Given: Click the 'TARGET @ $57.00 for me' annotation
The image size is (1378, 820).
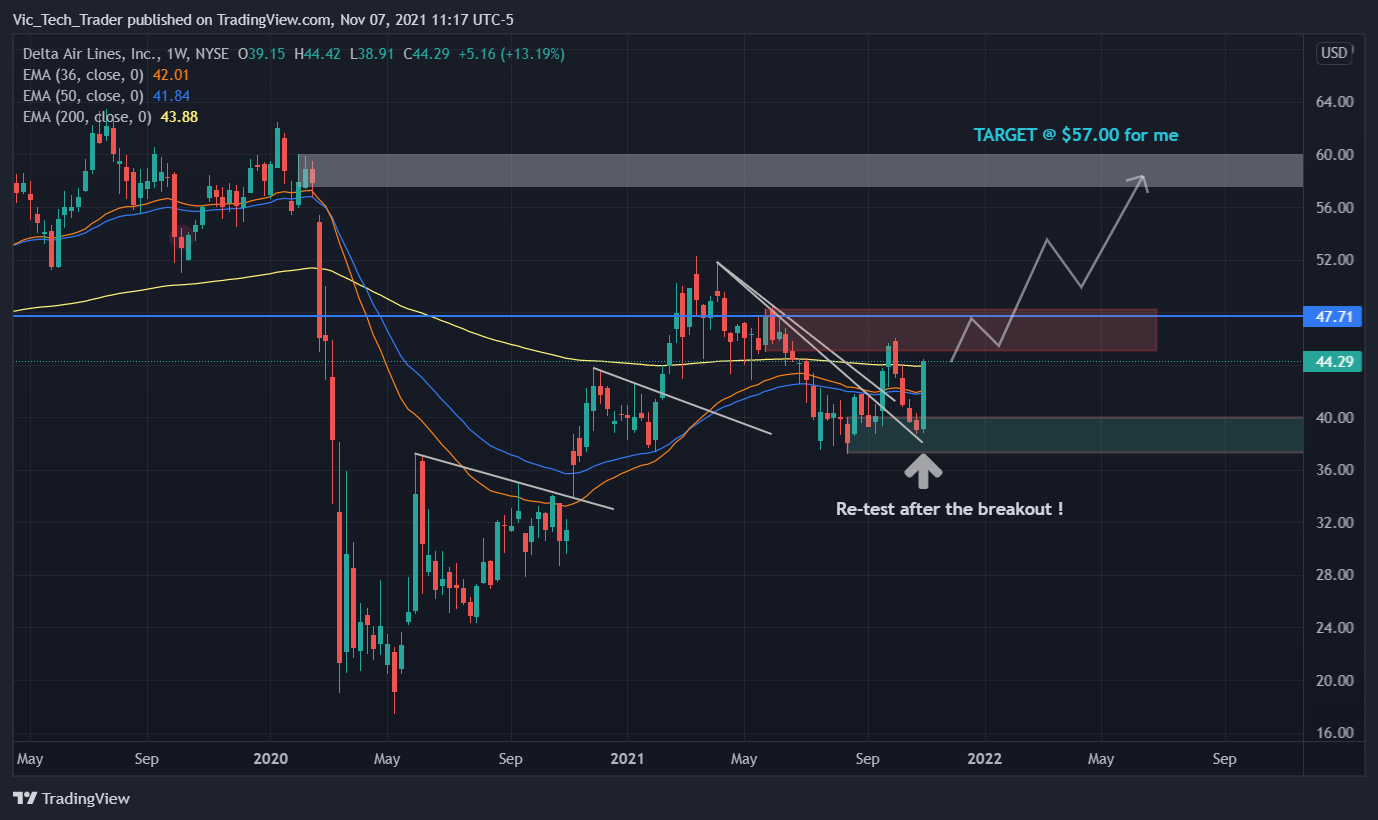Looking at the screenshot, I should [x=1076, y=135].
